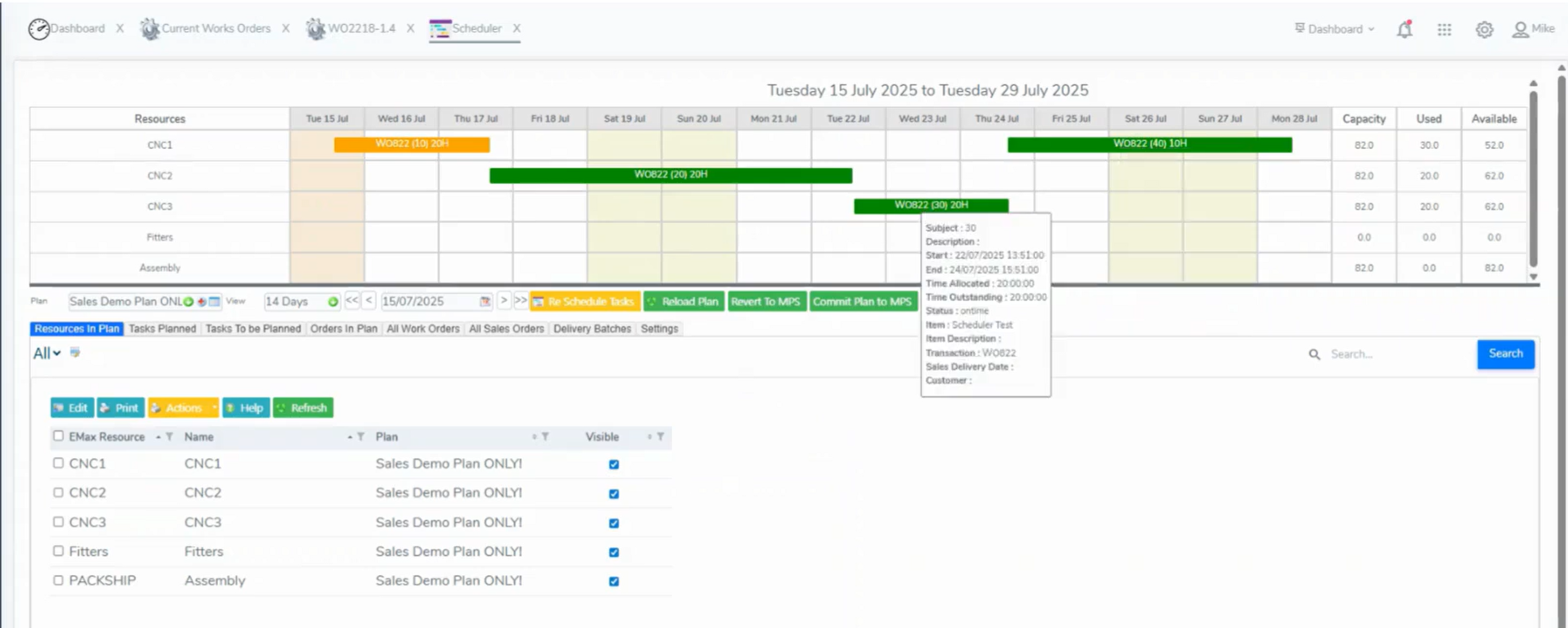The width and height of the screenshot is (1568, 628).
Task: Open the app grid launcher icon
Action: click(1444, 29)
